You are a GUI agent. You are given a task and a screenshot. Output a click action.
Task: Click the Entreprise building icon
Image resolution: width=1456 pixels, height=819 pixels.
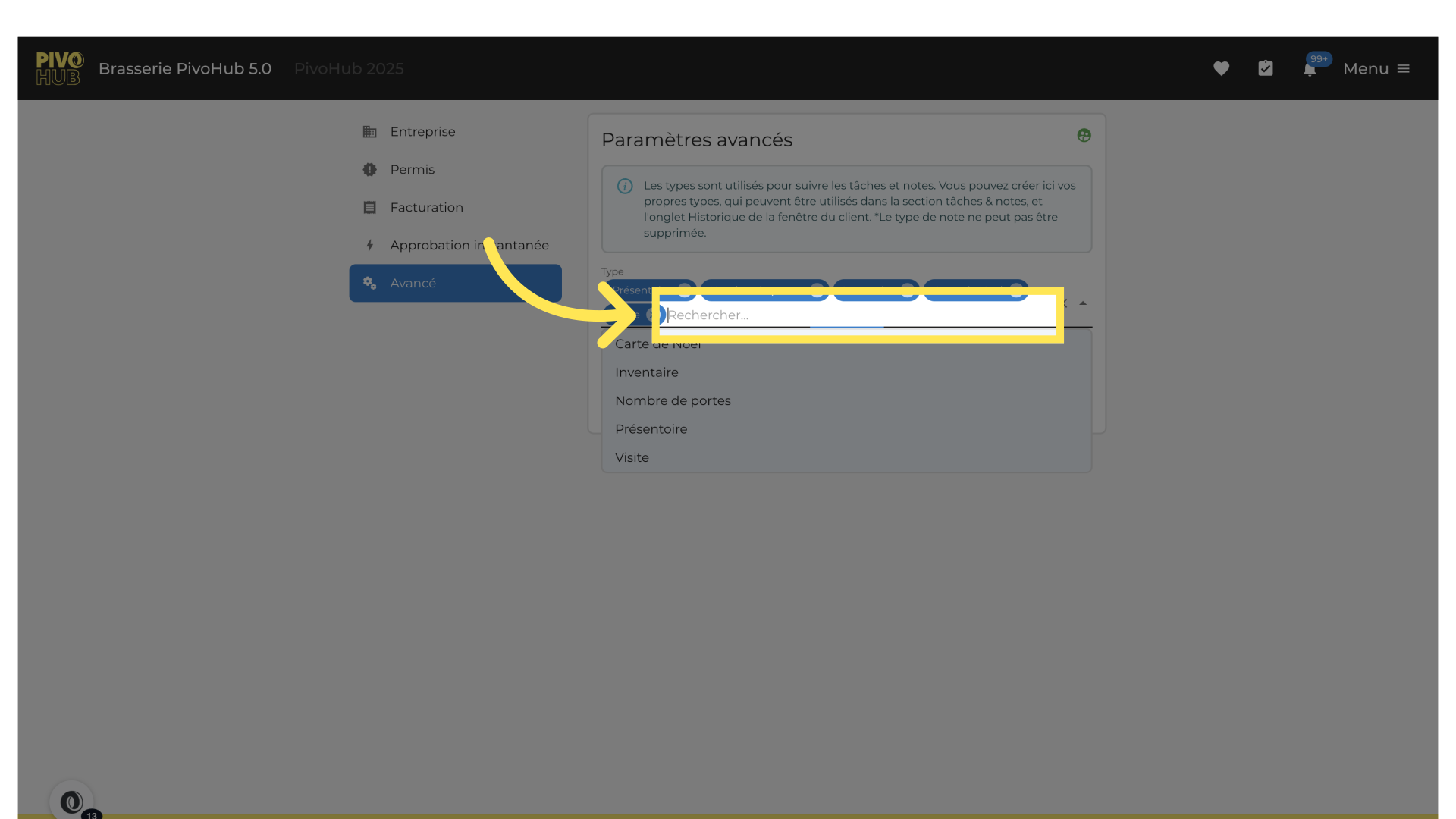click(369, 132)
